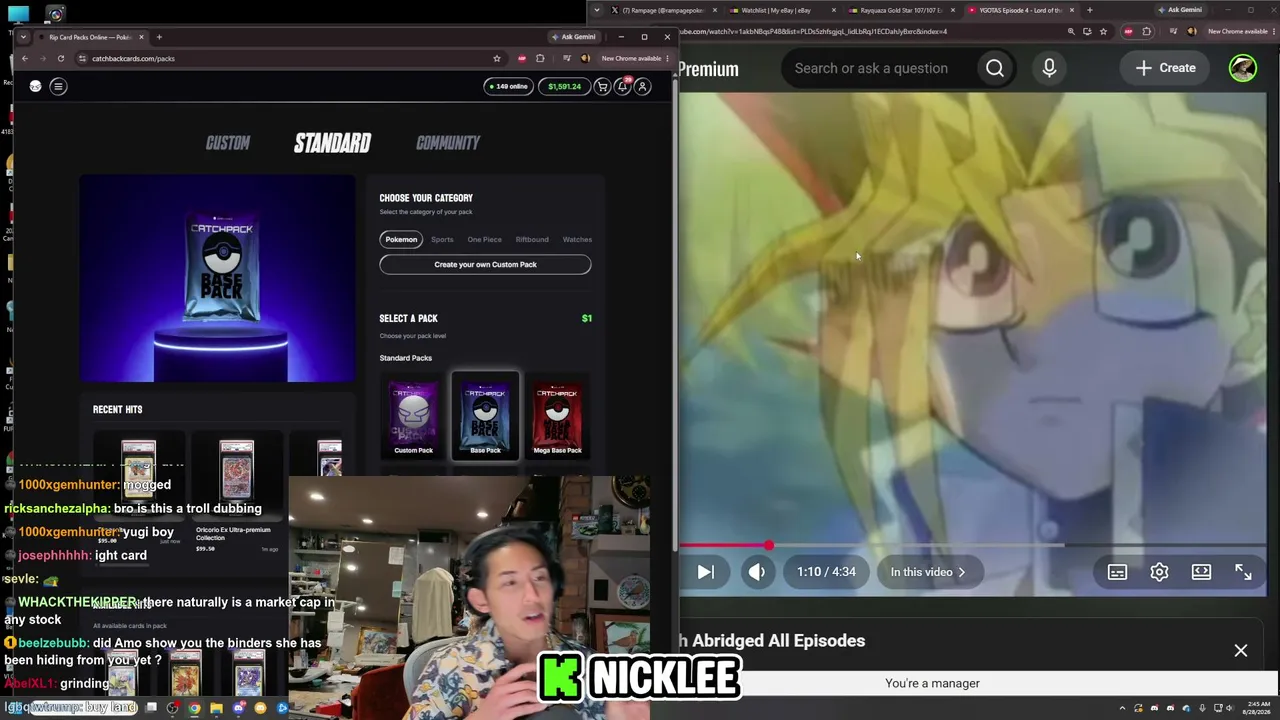Select the Pokemon category

point(401,240)
